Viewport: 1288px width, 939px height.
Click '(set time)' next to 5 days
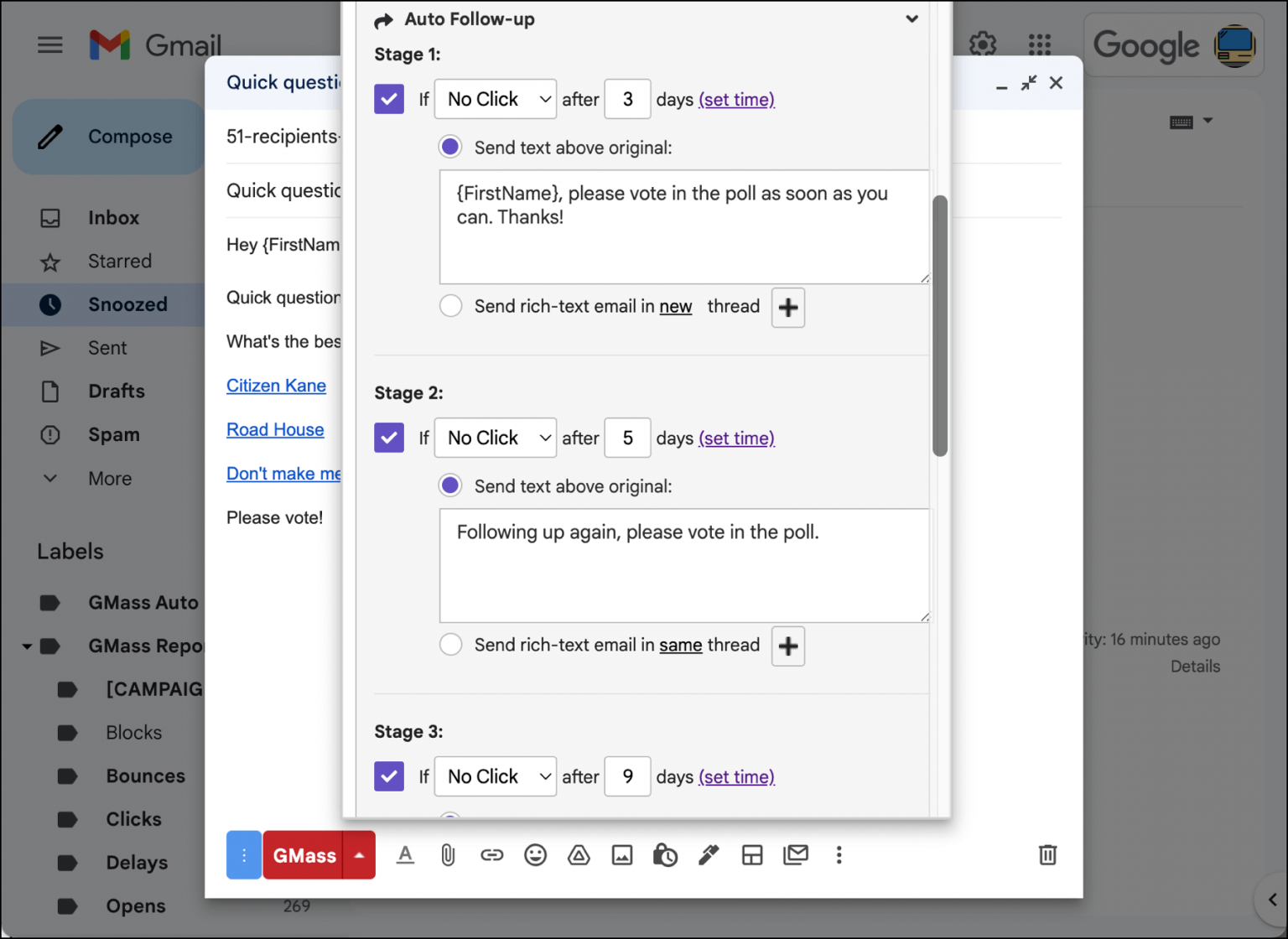[x=736, y=438]
